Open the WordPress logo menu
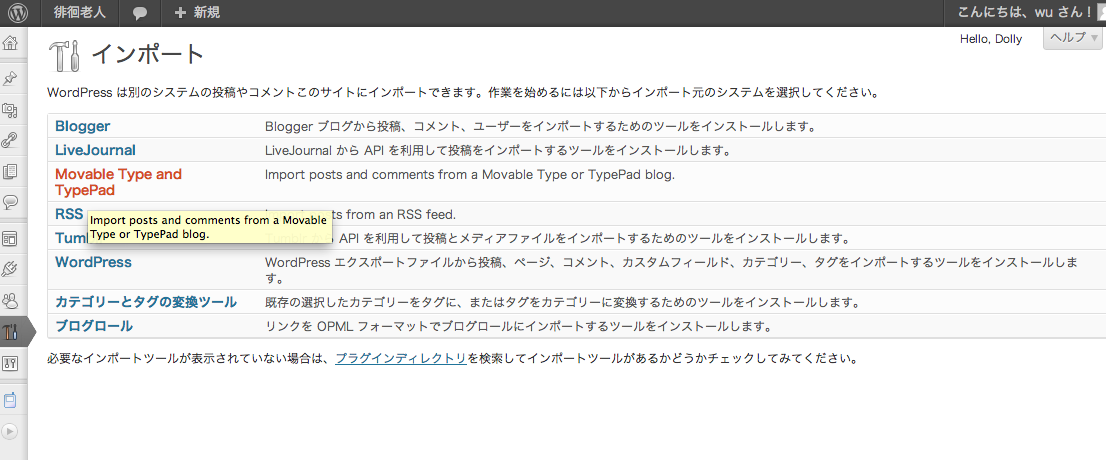 [17, 13]
